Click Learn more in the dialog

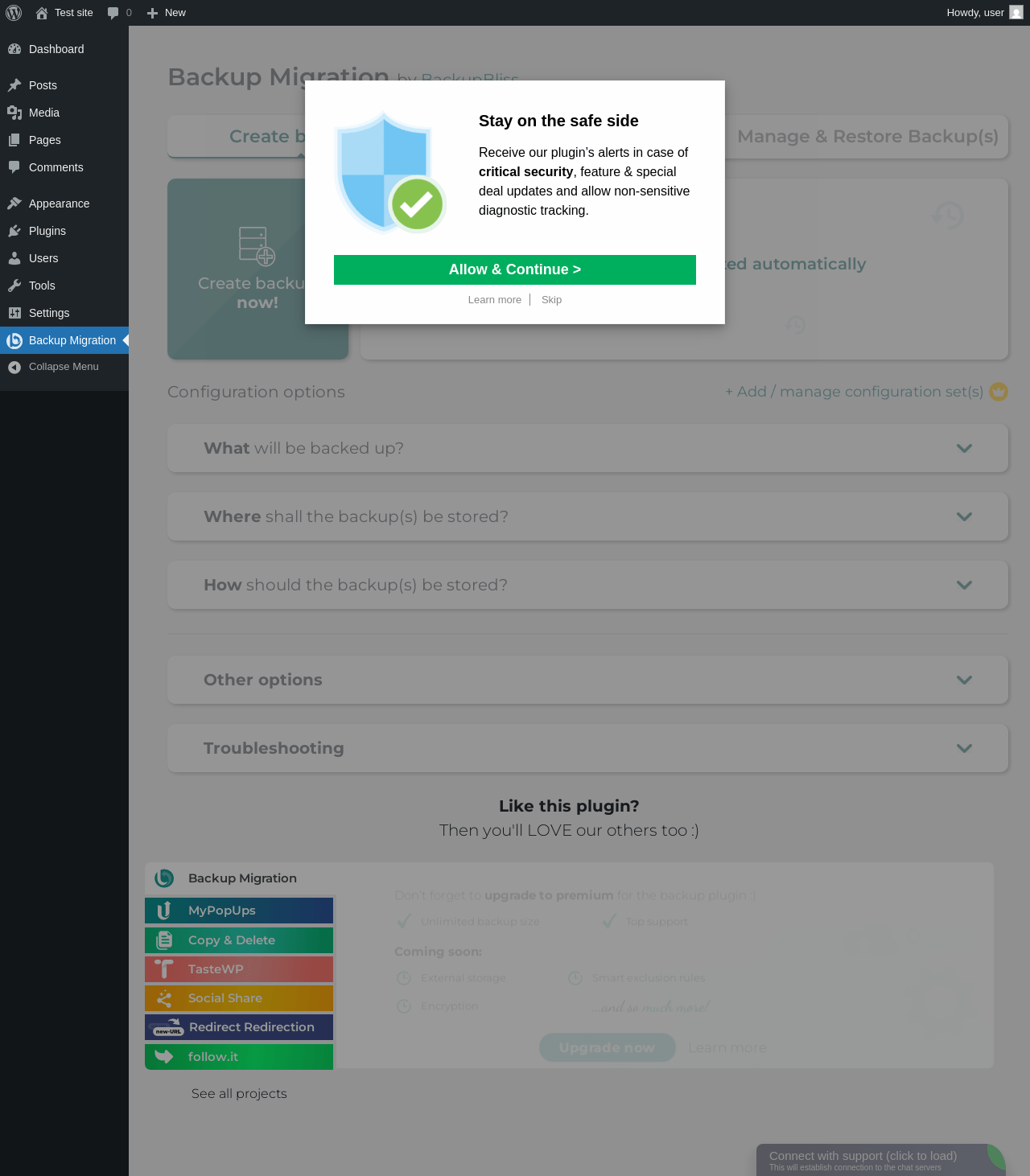coord(495,300)
